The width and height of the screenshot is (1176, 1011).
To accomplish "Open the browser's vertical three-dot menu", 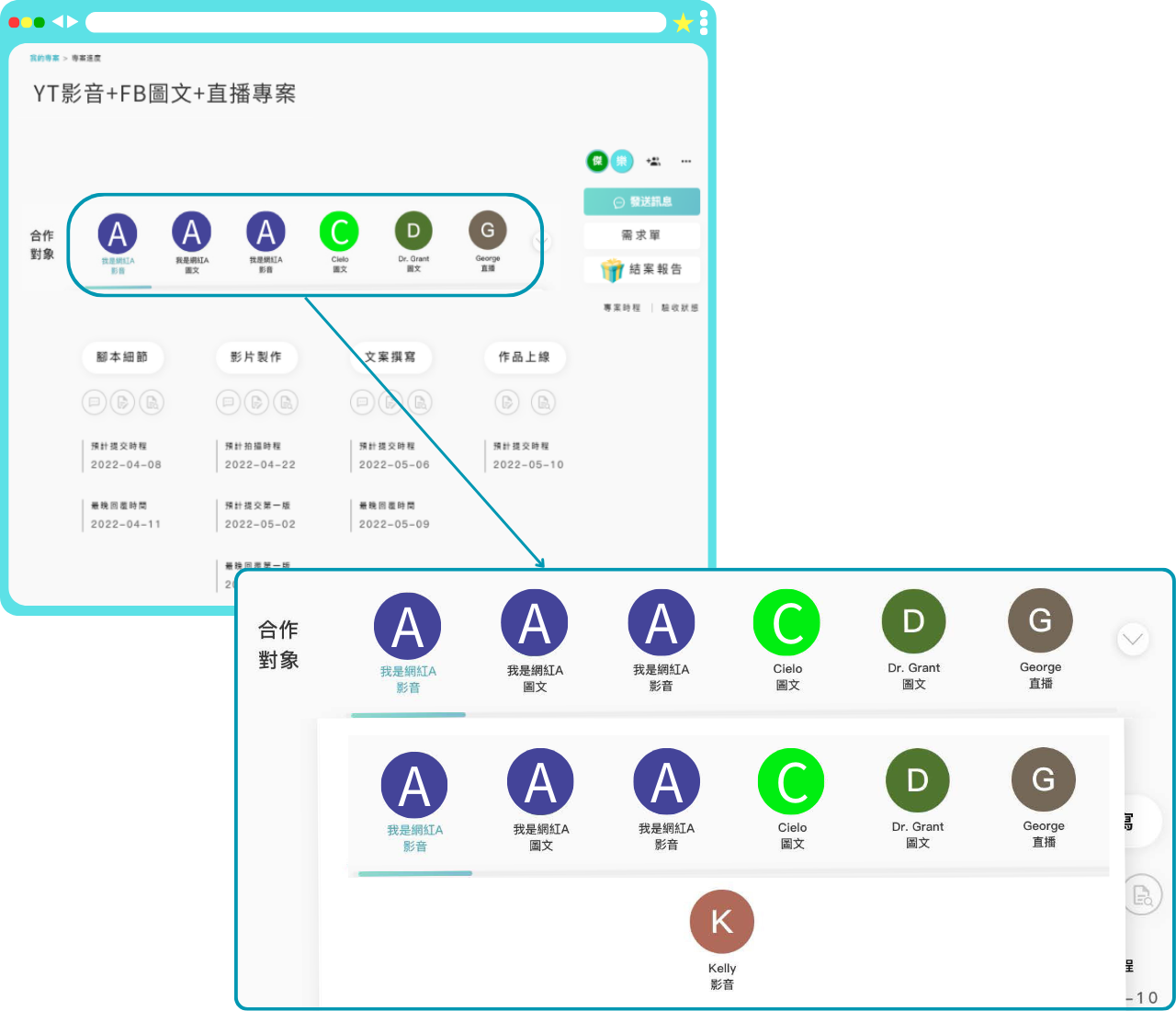I will coord(704,22).
